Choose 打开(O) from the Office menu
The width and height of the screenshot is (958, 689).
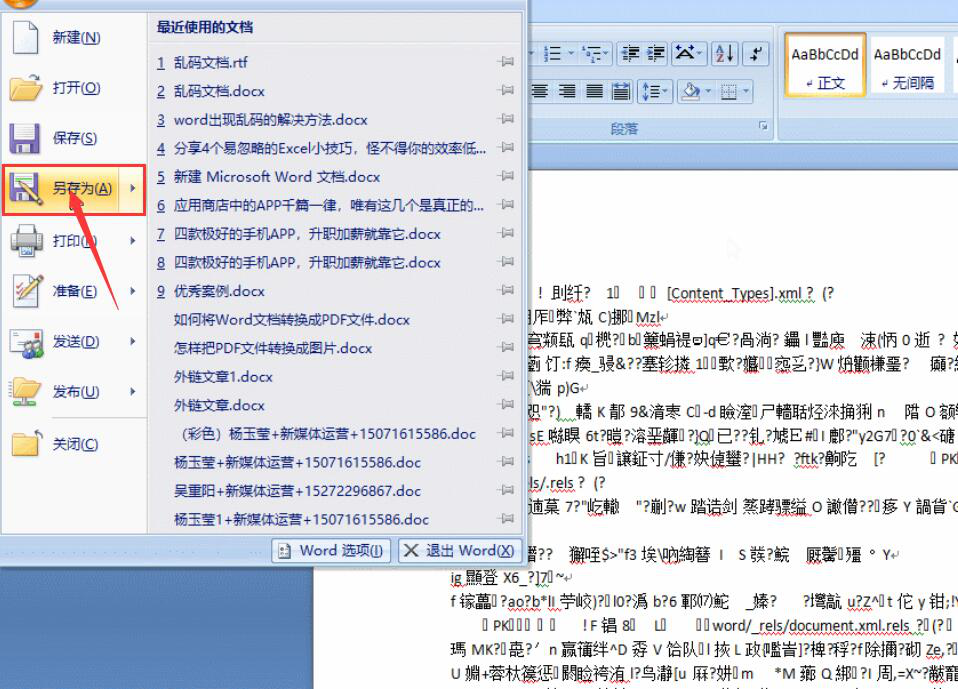[76, 88]
